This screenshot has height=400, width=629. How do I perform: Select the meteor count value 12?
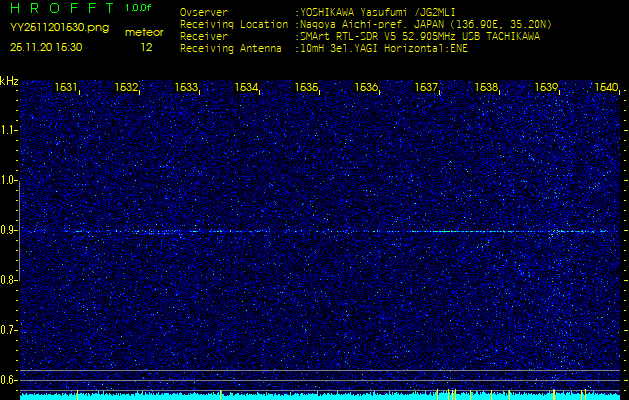pyautogui.click(x=147, y=46)
